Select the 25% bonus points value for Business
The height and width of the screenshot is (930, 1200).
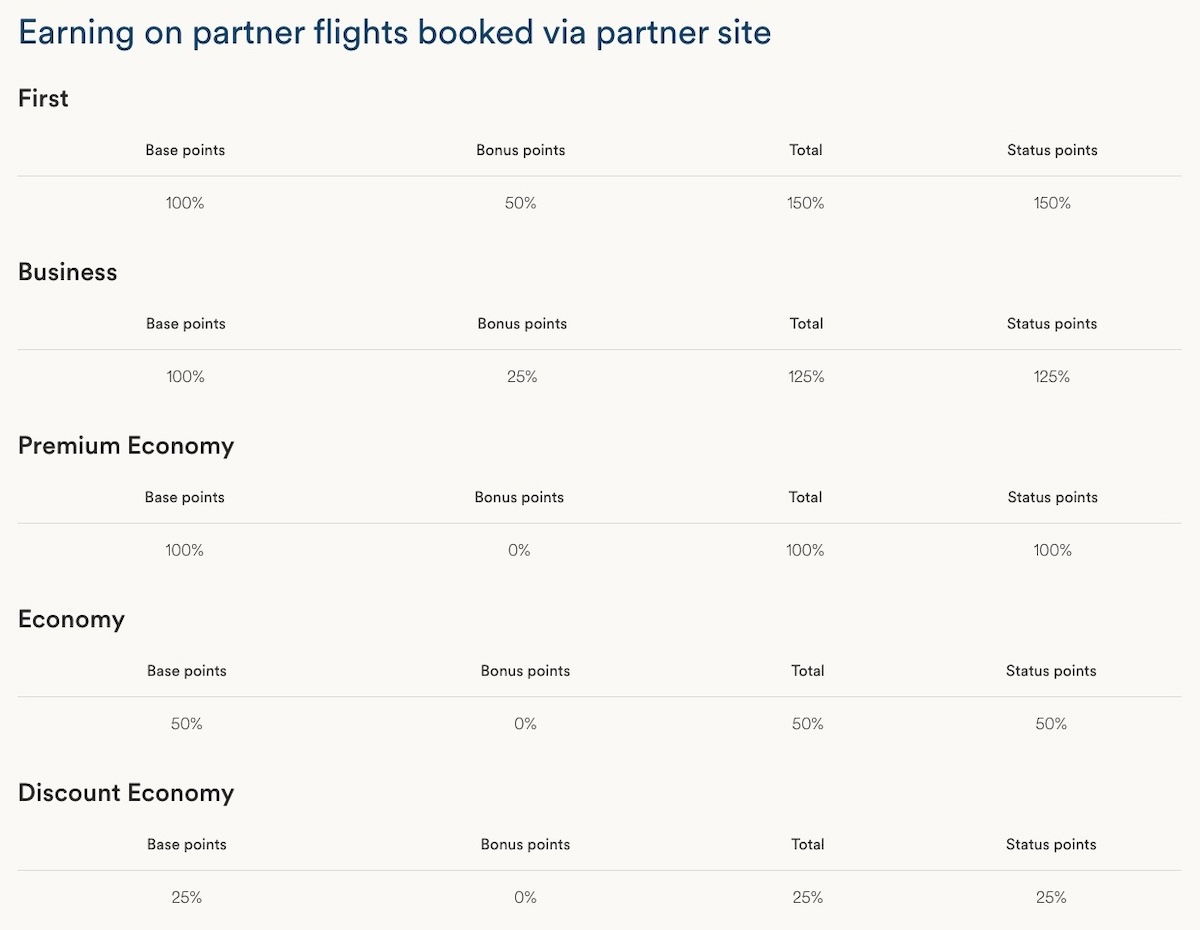[x=522, y=377]
